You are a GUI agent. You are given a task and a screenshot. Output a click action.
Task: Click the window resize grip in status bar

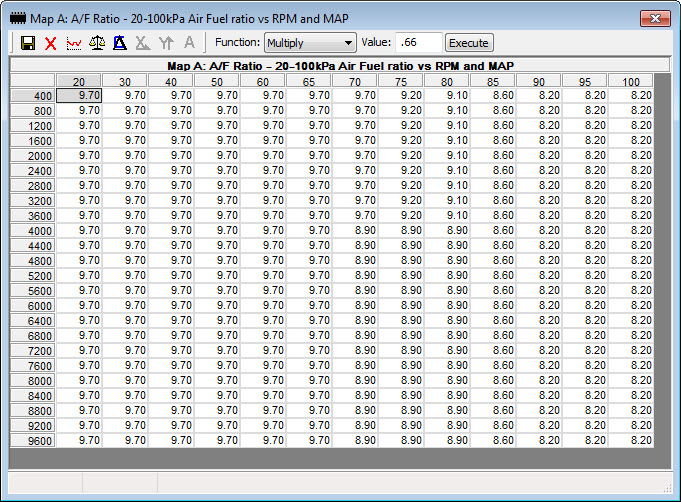[x=668, y=489]
